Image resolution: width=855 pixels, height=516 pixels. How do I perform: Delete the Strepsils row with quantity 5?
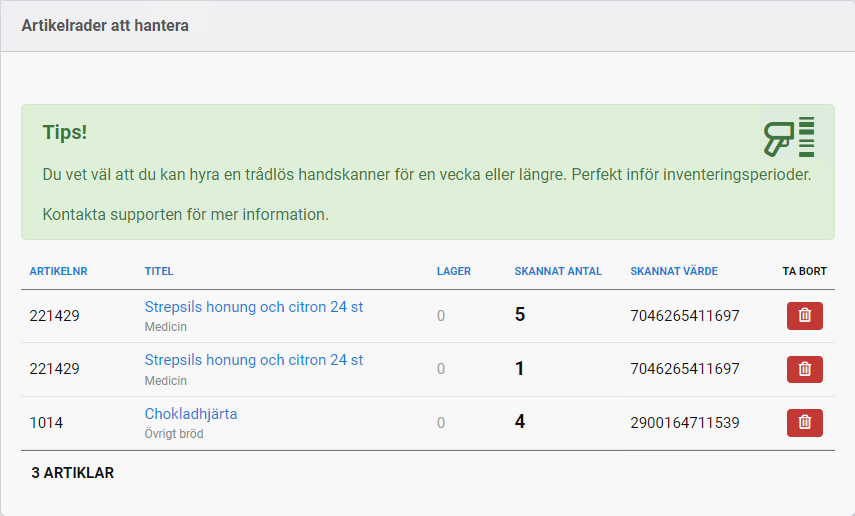pyautogui.click(x=804, y=315)
